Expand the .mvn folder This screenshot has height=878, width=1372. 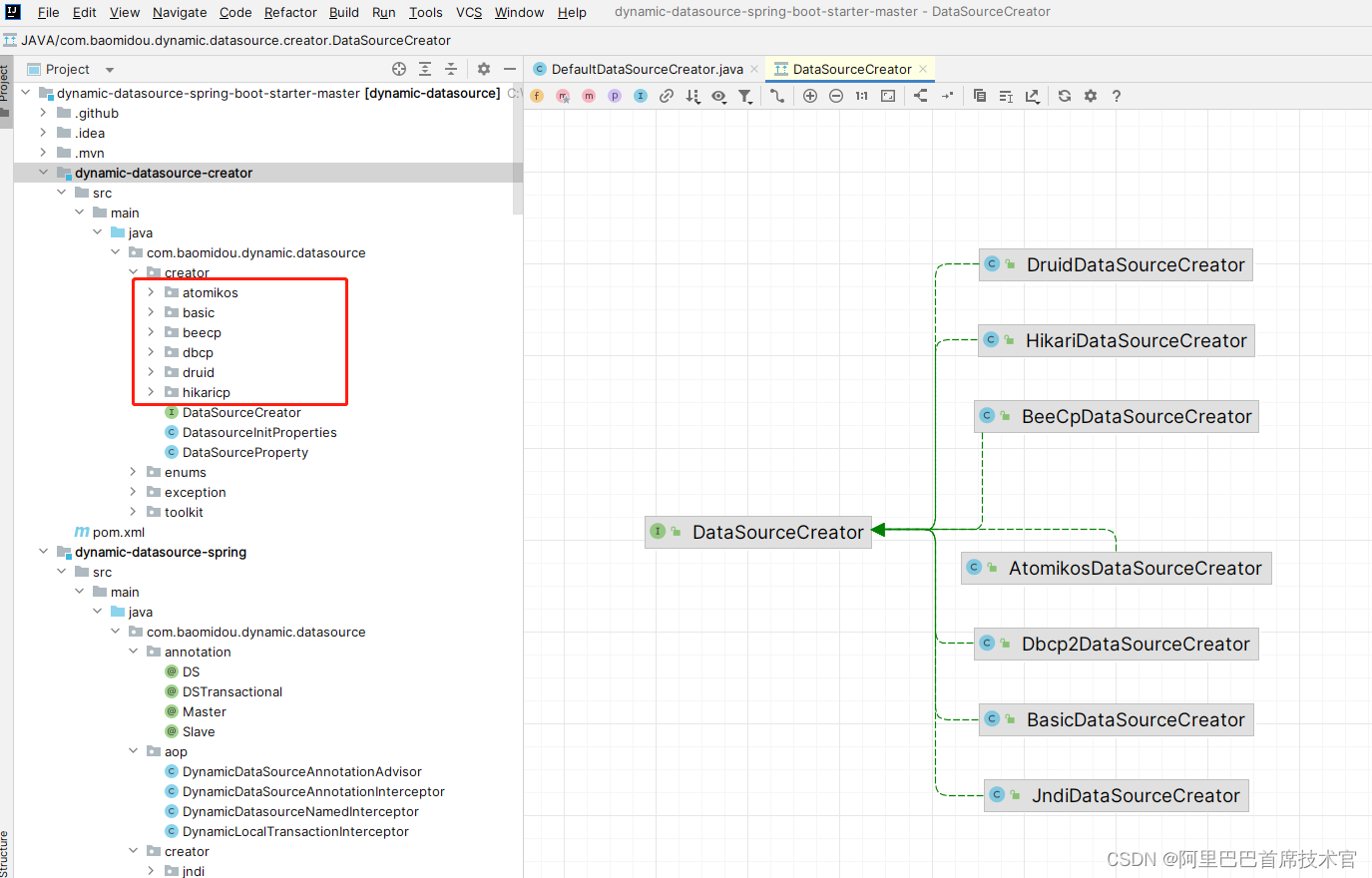(x=43, y=153)
